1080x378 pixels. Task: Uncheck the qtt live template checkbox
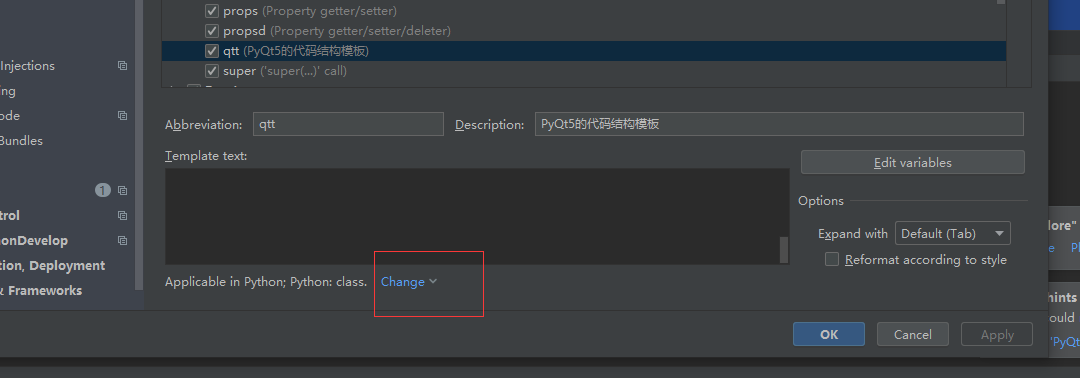coord(212,51)
